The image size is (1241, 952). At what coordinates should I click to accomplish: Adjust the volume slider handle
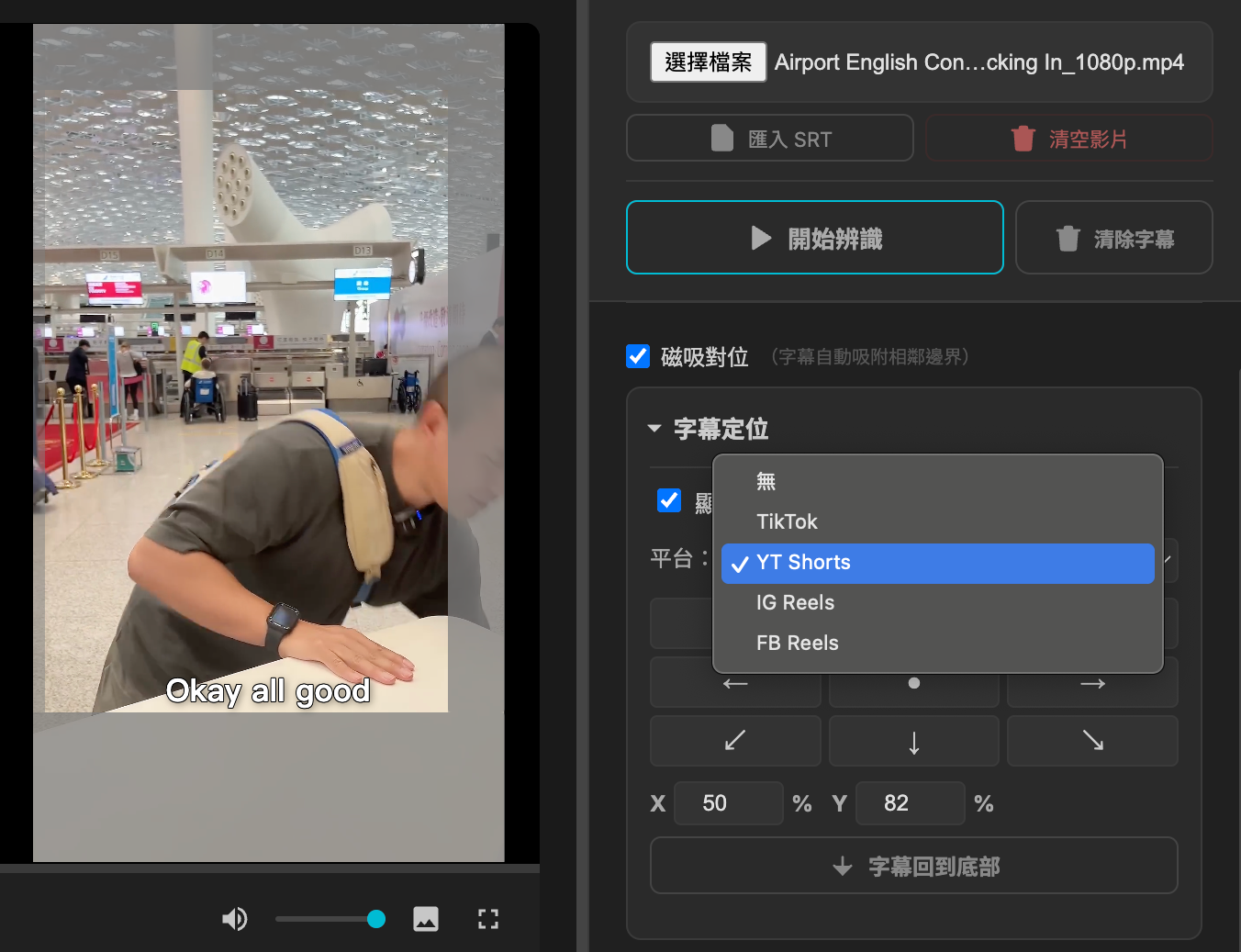pos(376,919)
